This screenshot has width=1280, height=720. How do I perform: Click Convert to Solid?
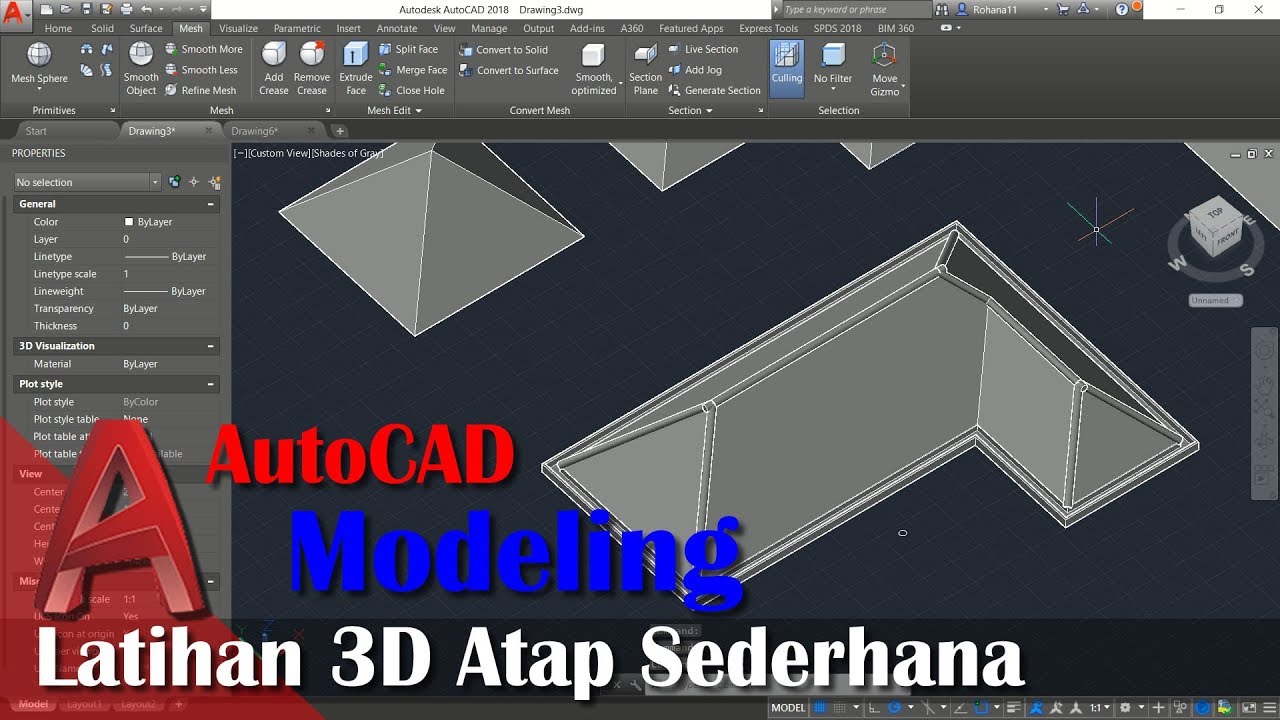coord(503,50)
